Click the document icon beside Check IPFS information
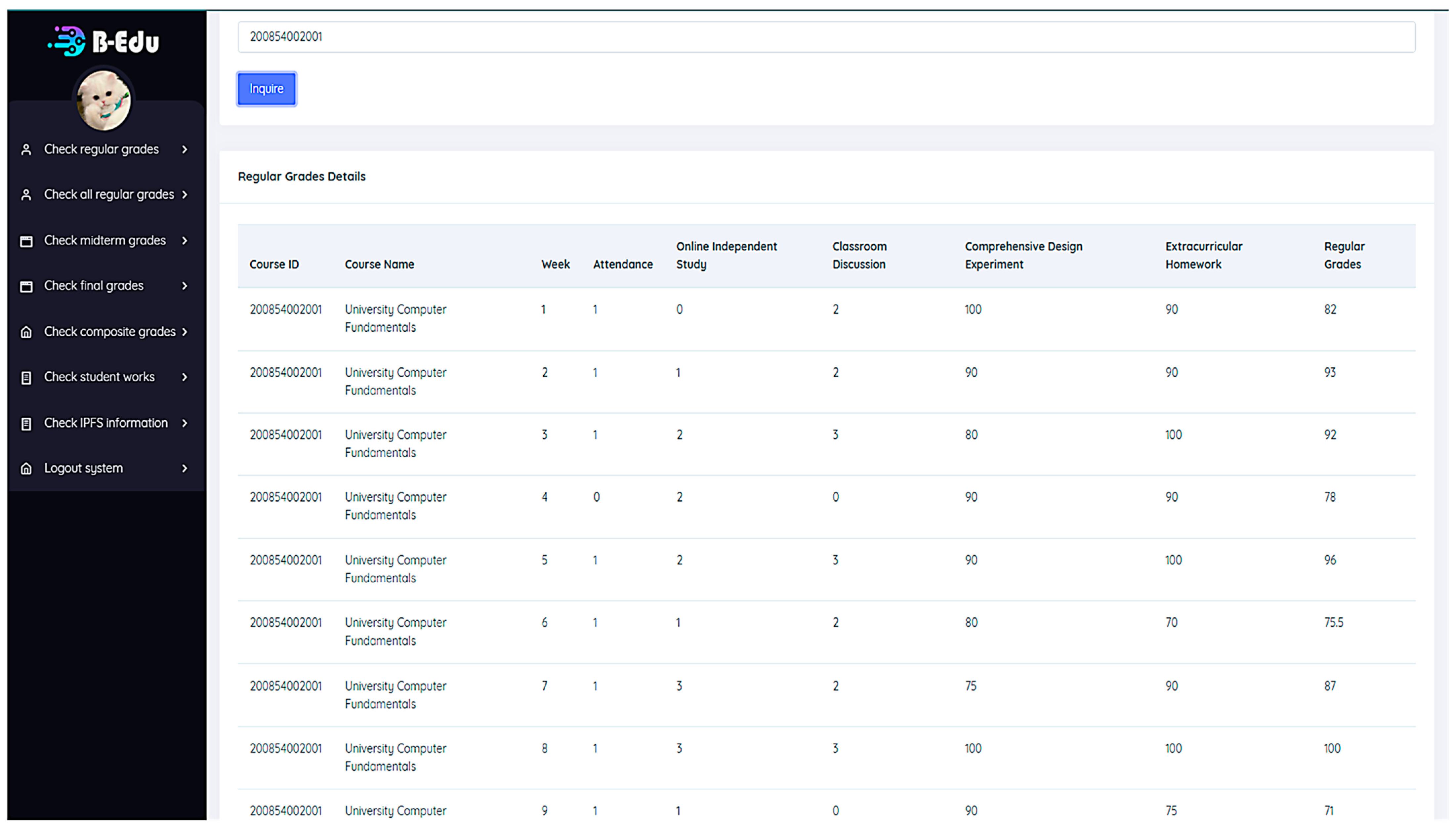The height and width of the screenshot is (829, 1456). [26, 424]
